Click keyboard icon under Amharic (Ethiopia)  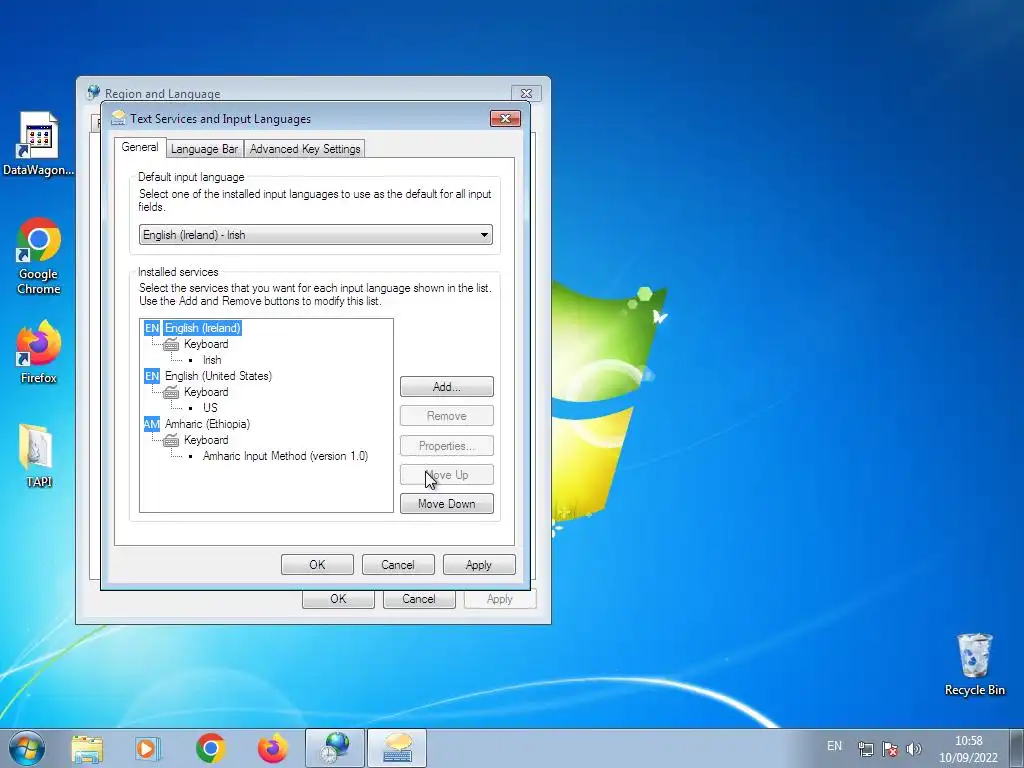click(x=171, y=441)
